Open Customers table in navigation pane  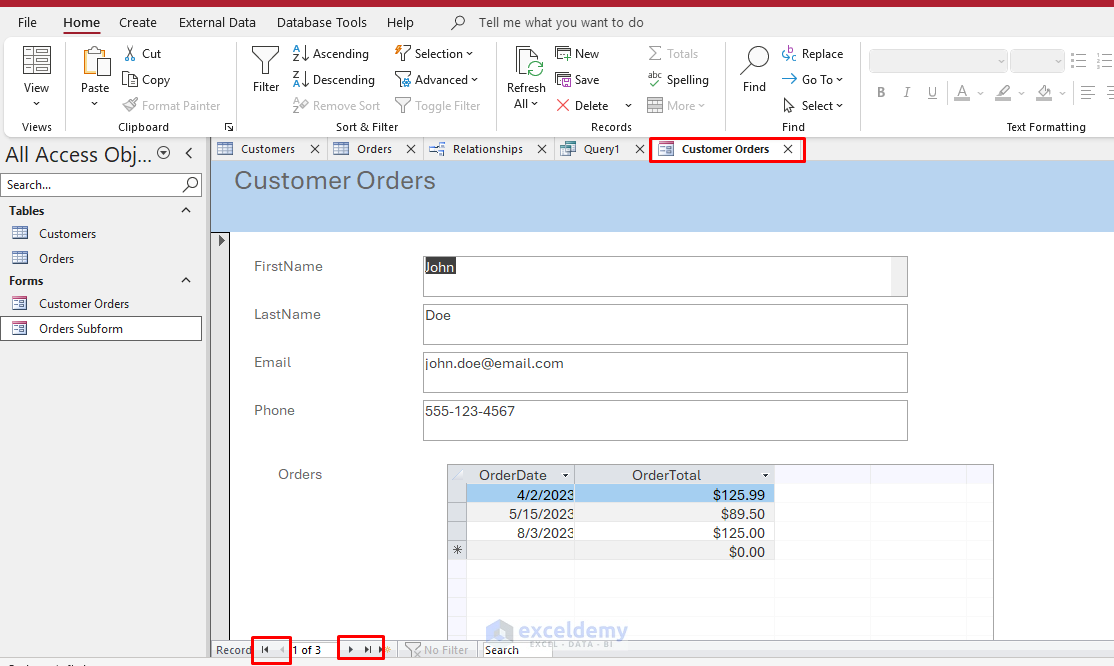67,234
